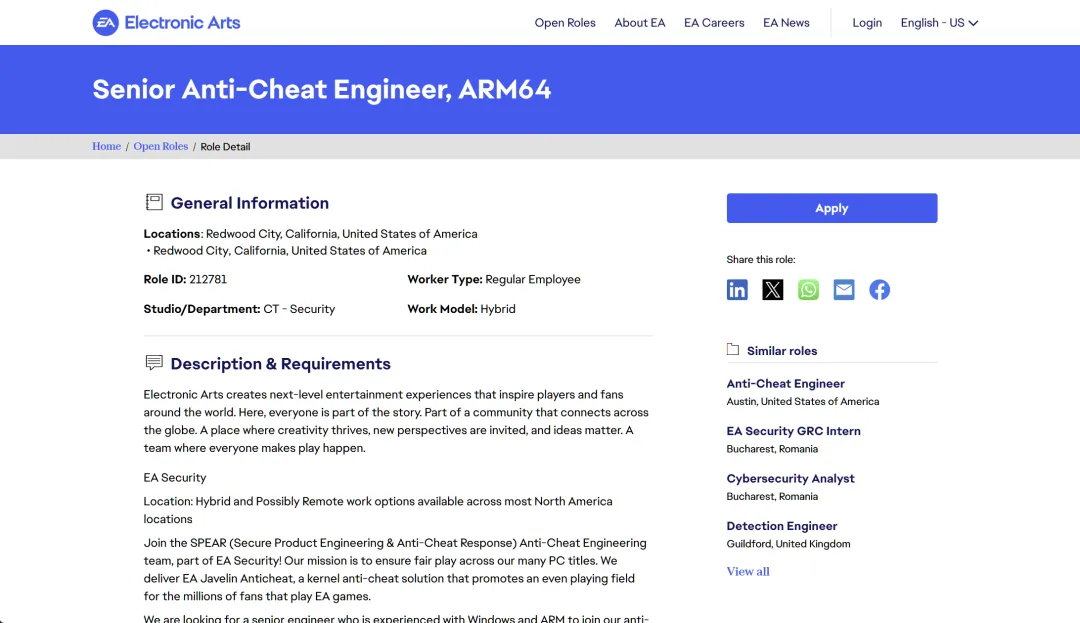Open EA News in navigation

click(x=786, y=23)
